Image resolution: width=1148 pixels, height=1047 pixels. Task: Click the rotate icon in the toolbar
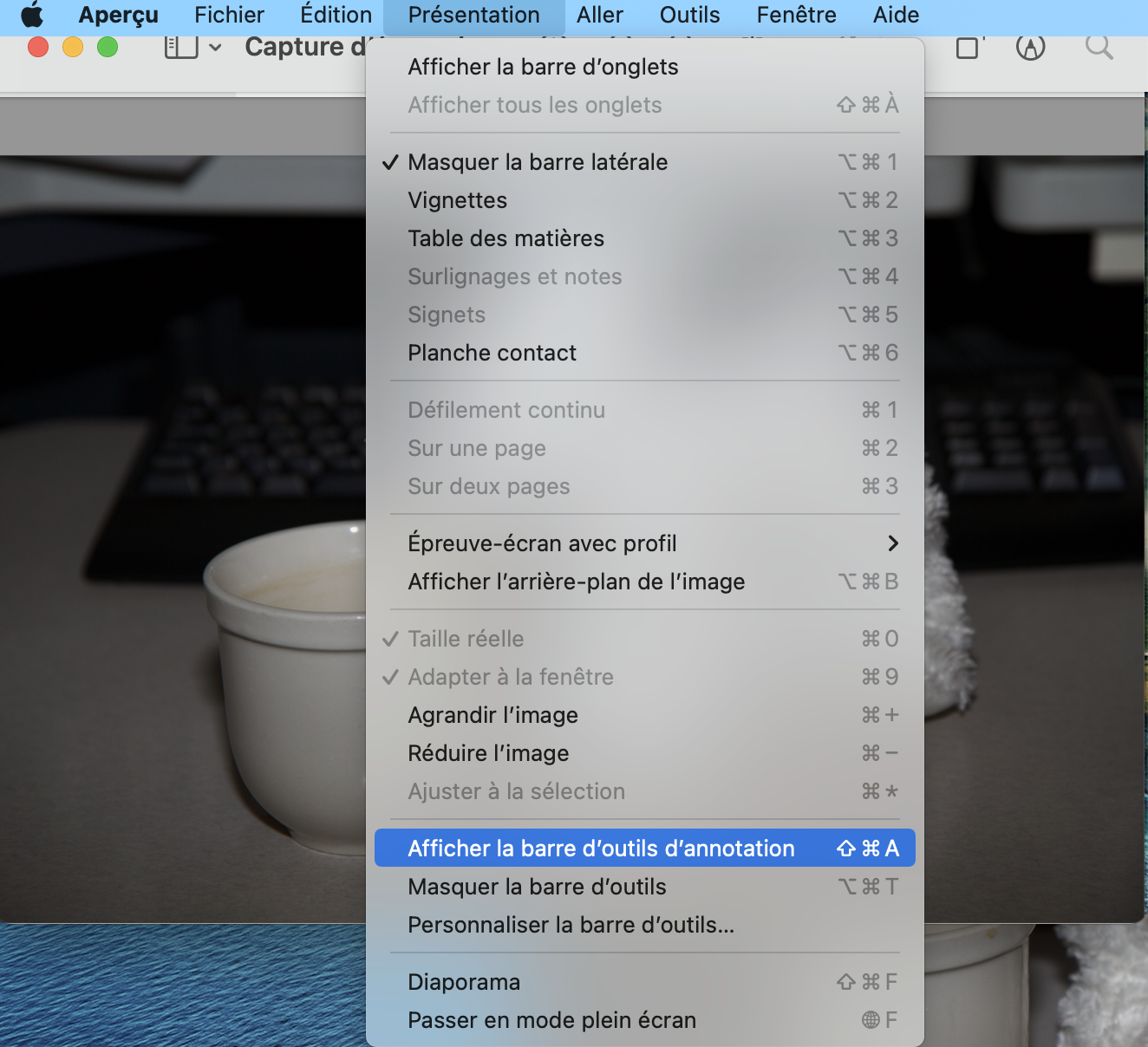(970, 47)
